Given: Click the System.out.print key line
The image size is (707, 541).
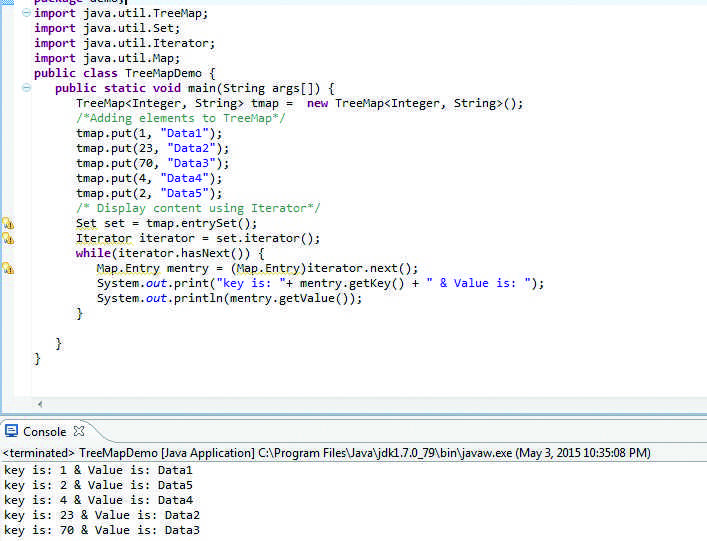Looking at the screenshot, I should (320, 283).
